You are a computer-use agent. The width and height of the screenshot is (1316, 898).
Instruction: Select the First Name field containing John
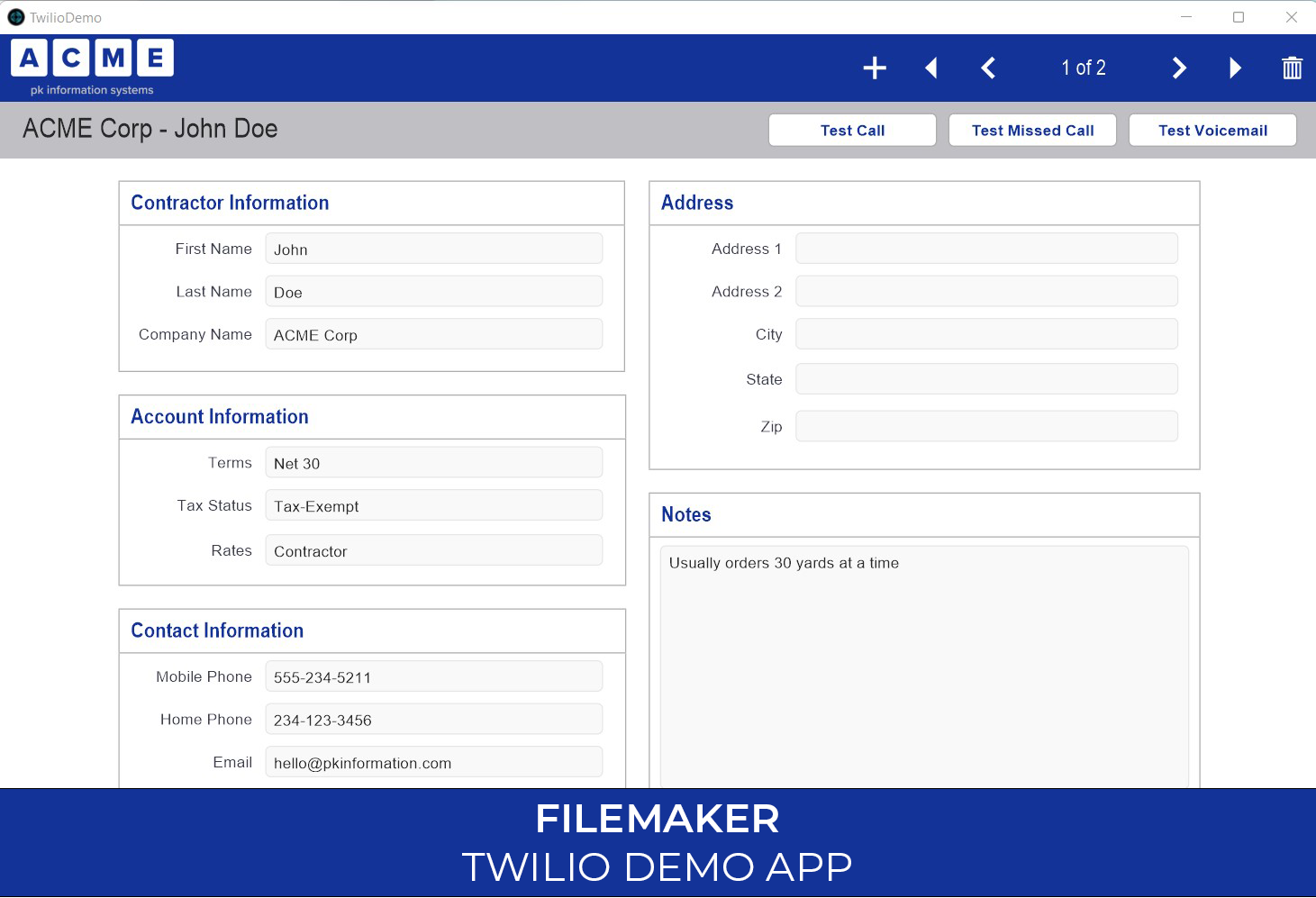tap(433, 249)
